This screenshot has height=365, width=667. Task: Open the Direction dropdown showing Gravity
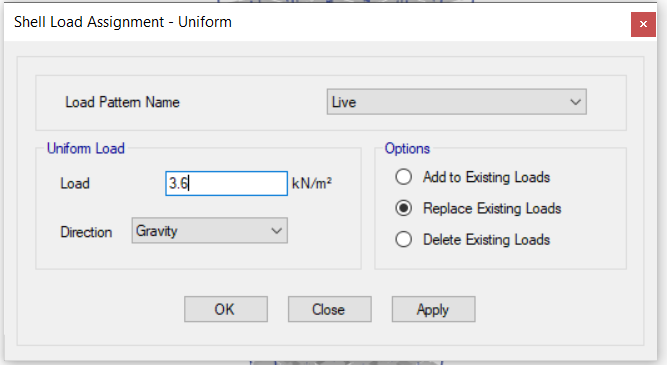209,231
